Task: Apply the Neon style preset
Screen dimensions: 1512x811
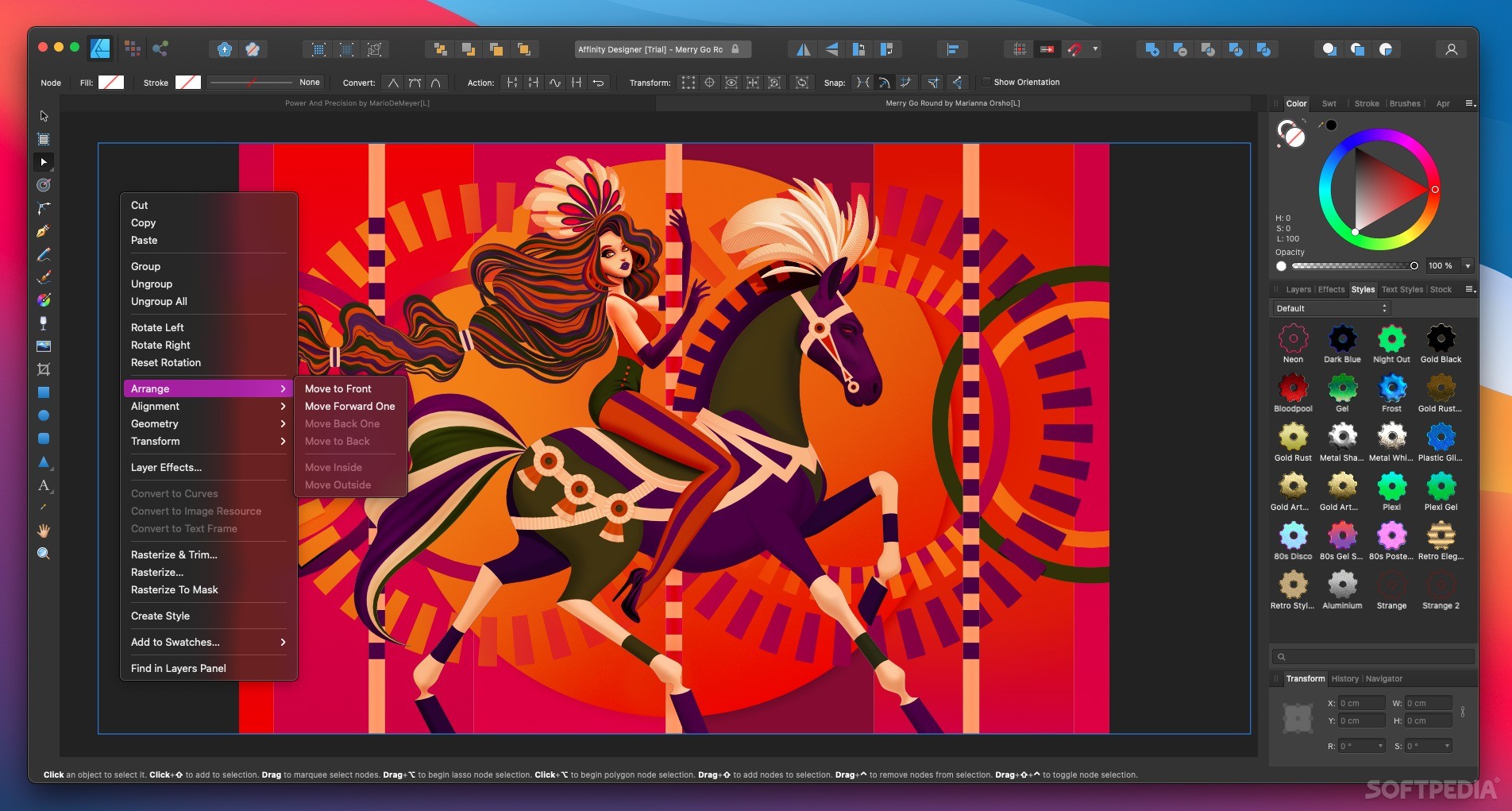Action: (1293, 340)
